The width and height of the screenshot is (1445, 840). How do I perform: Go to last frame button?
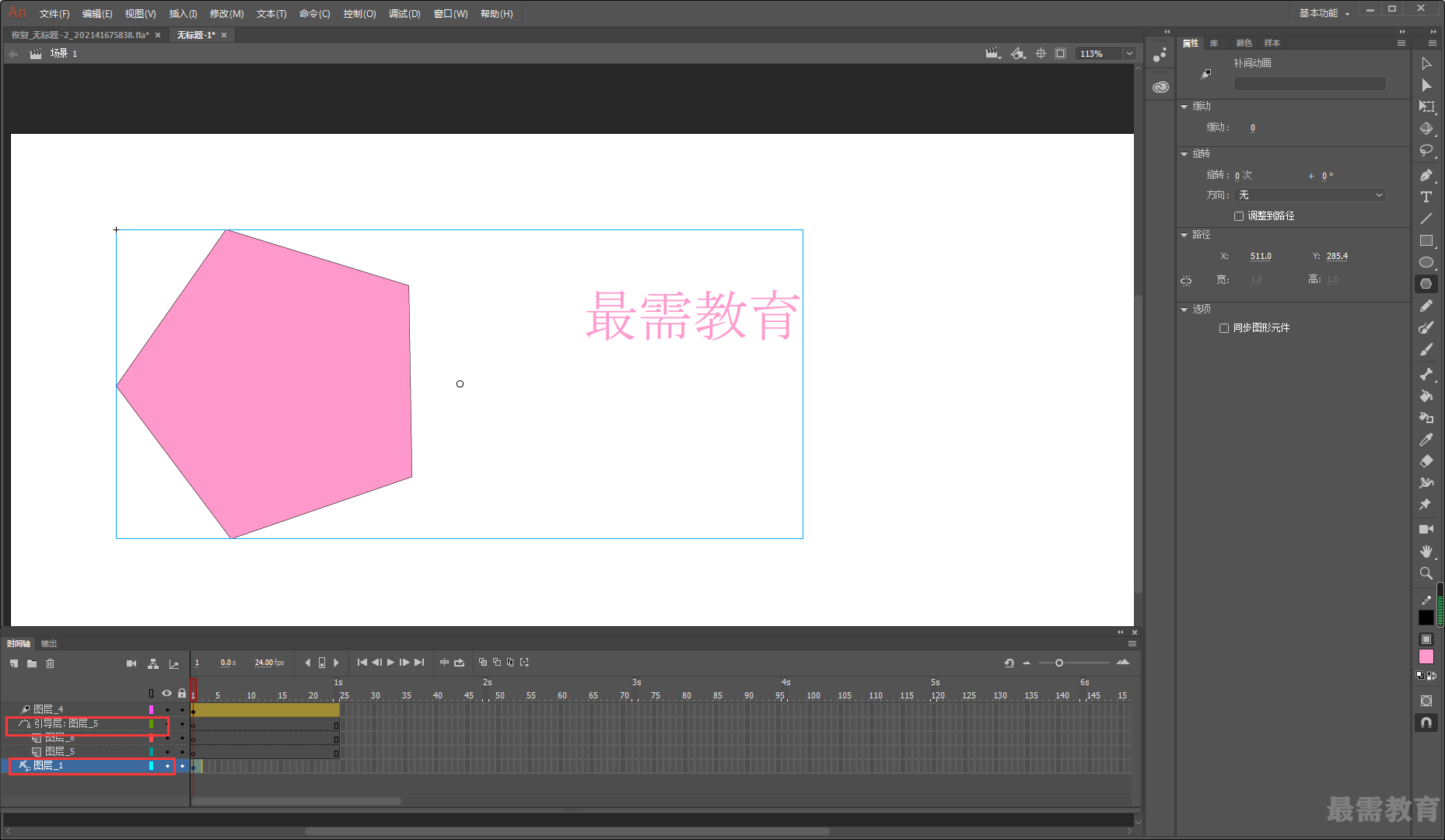(419, 663)
